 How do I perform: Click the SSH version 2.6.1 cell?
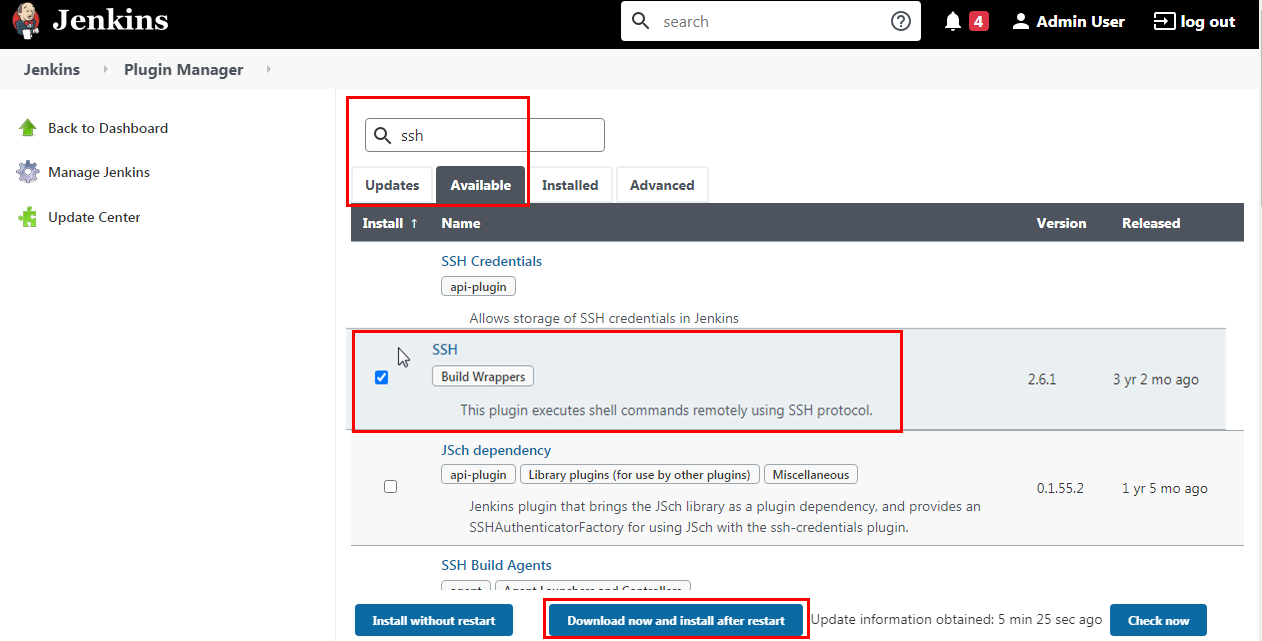(1042, 379)
